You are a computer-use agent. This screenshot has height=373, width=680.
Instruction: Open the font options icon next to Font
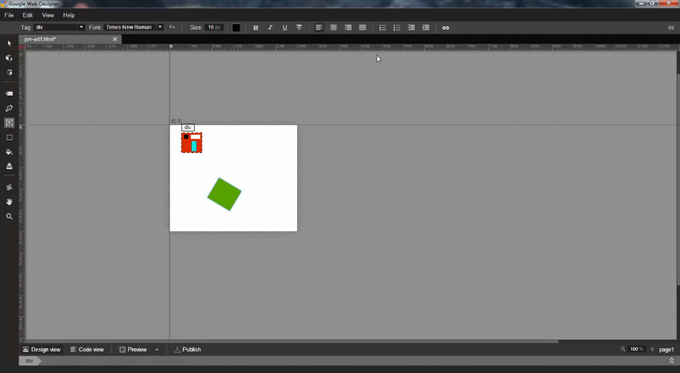click(x=172, y=27)
